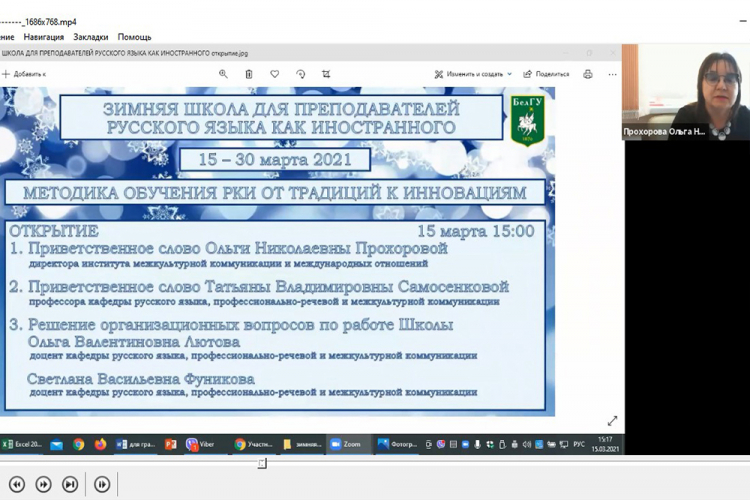Open the Фотогр... Photos taskbar button
Image resolution: width=750 pixels, height=500 pixels.
(x=397, y=444)
